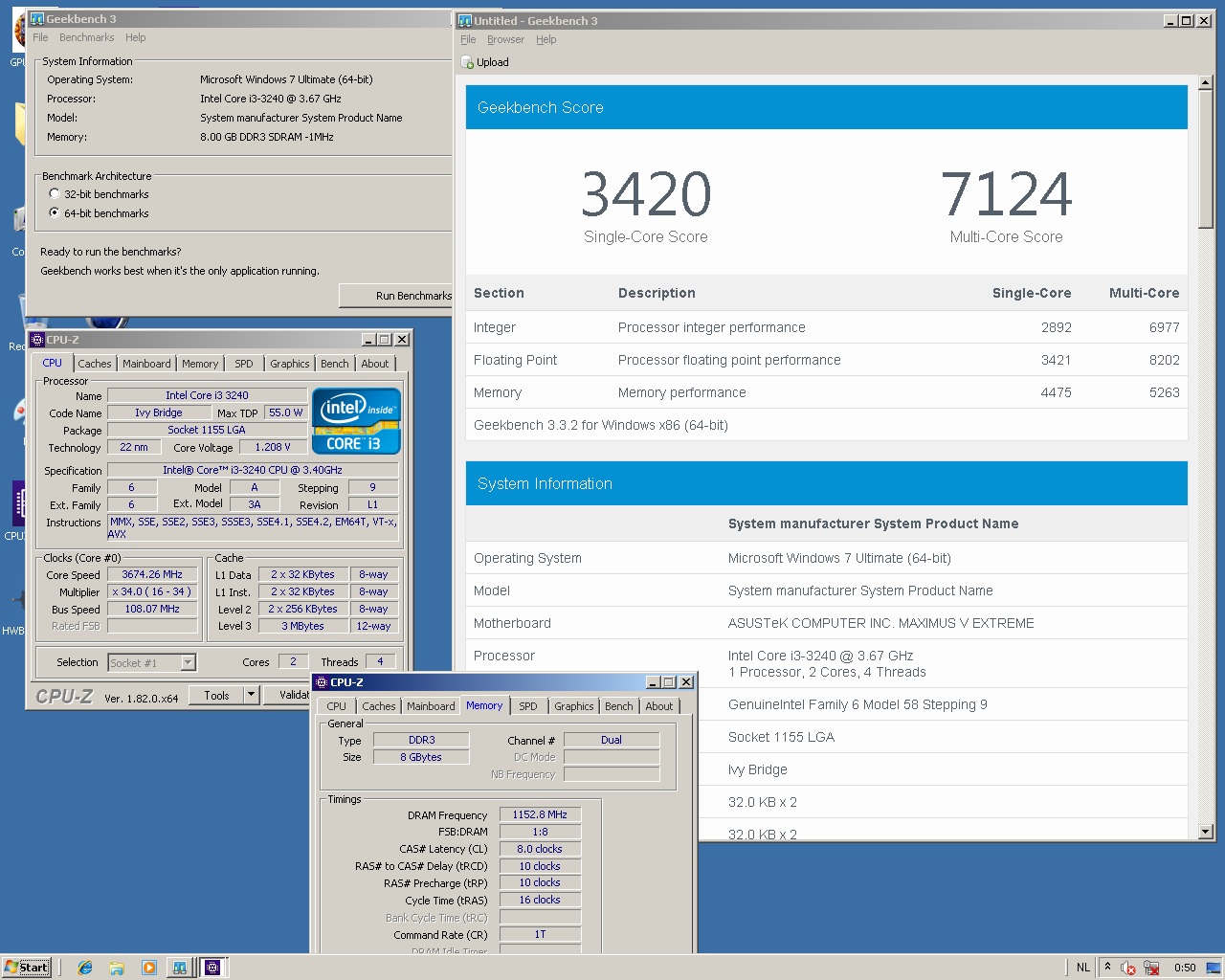
Task: Click the Integer row multi-core value 6977
Action: [1164, 327]
